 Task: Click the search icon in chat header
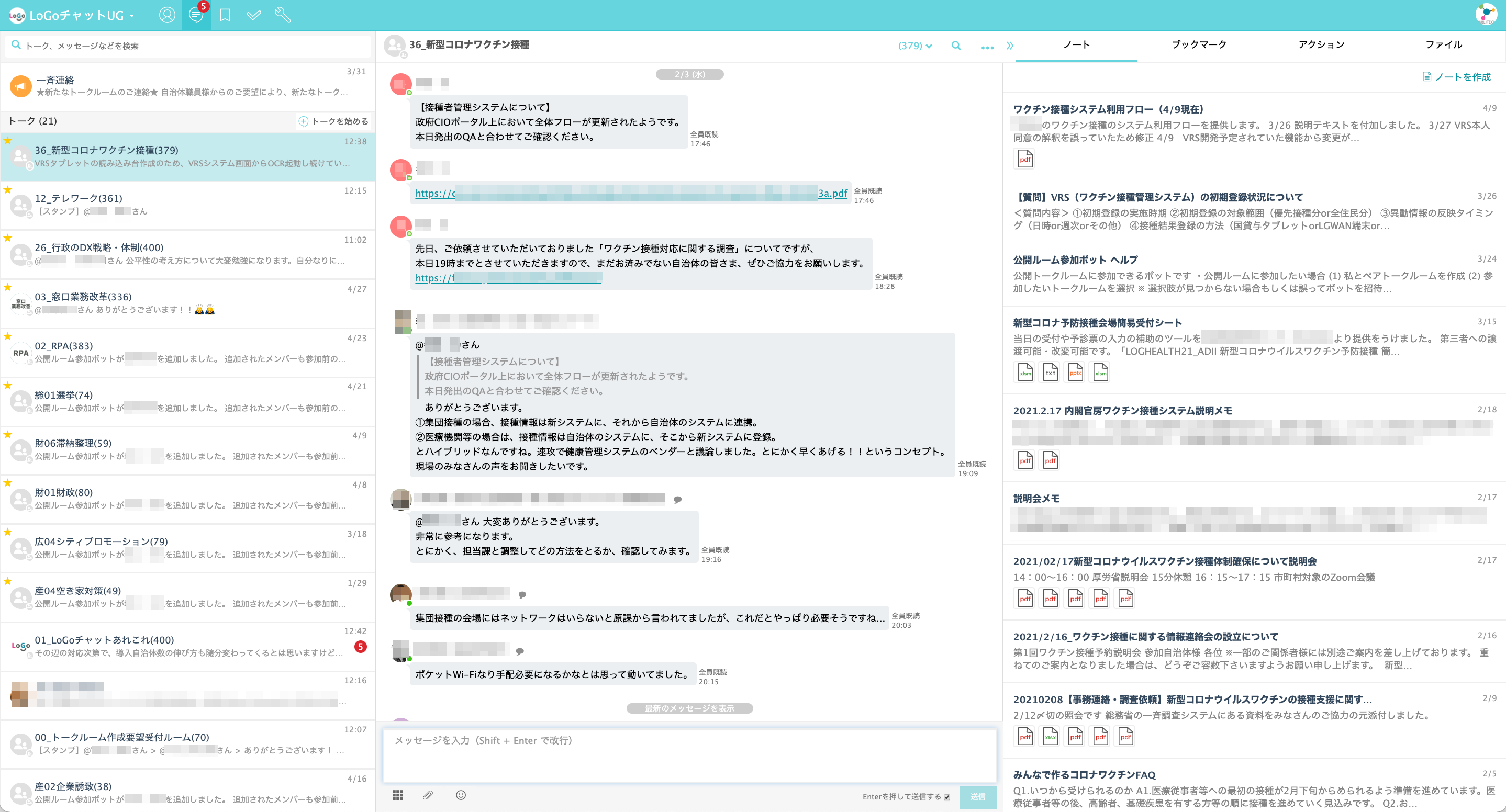(x=956, y=46)
